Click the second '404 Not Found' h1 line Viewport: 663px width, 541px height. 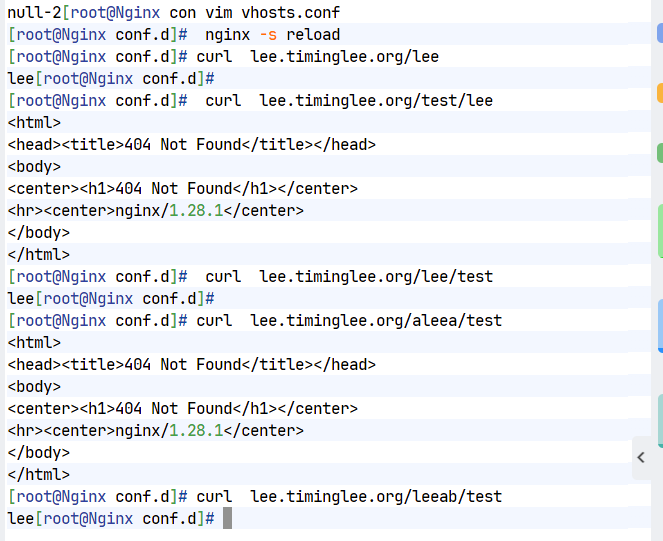(x=183, y=409)
